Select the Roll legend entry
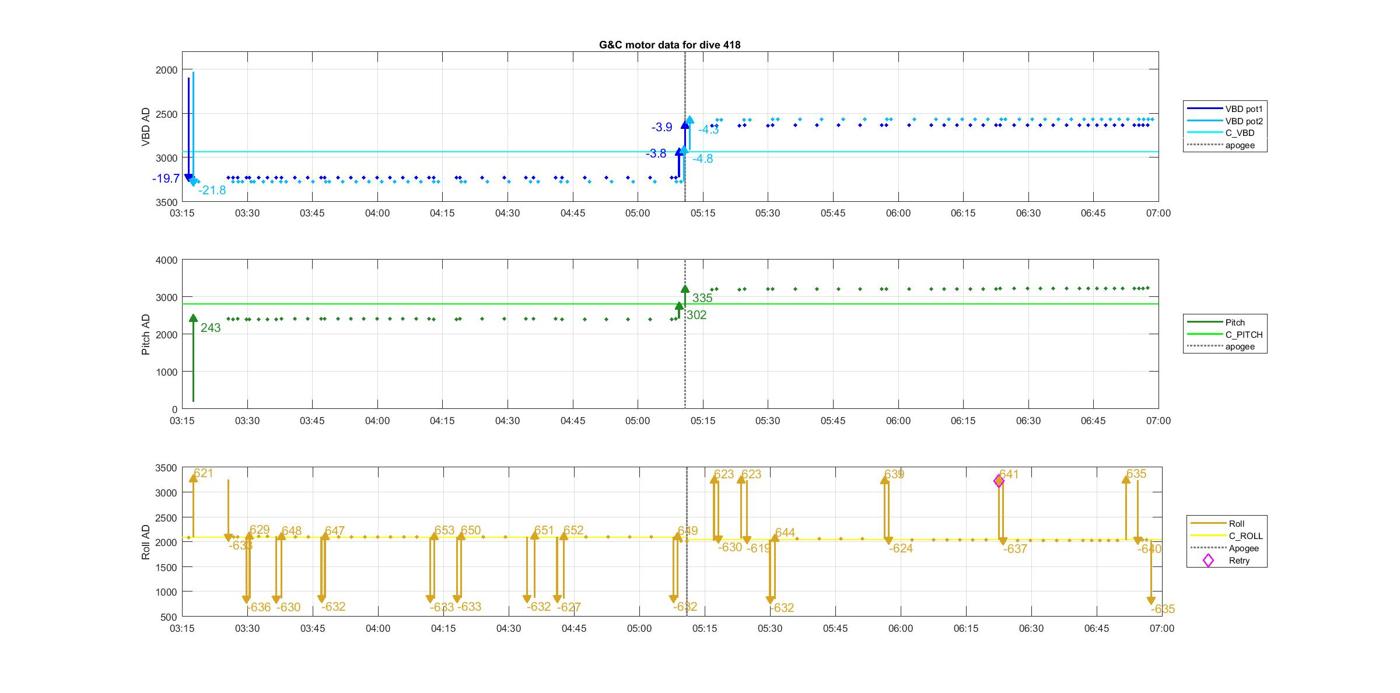The height and width of the screenshot is (693, 1400). pos(1218,523)
